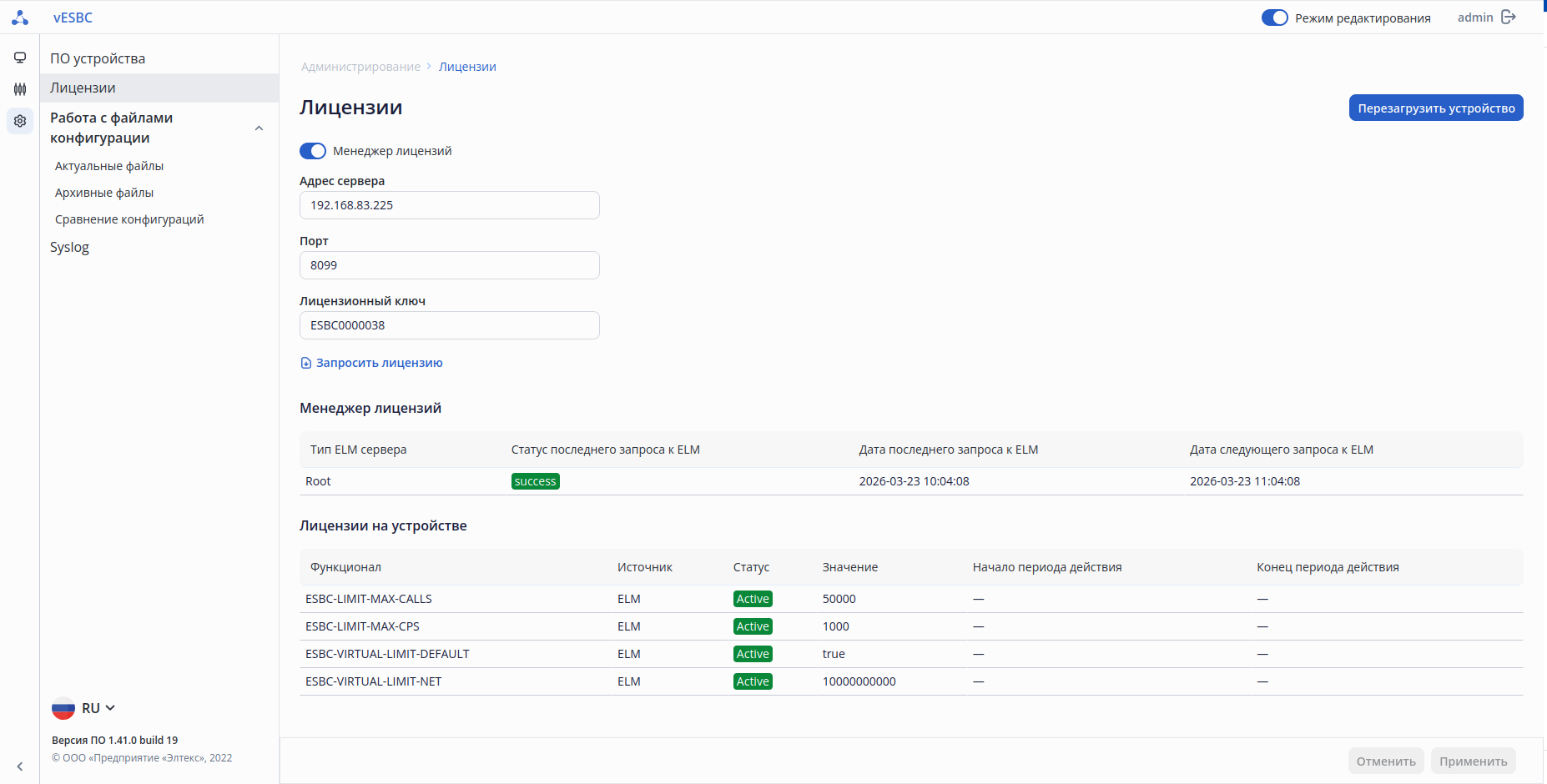Click the vESBC logo icon
The width and height of the screenshot is (1547, 784).
tap(20, 18)
